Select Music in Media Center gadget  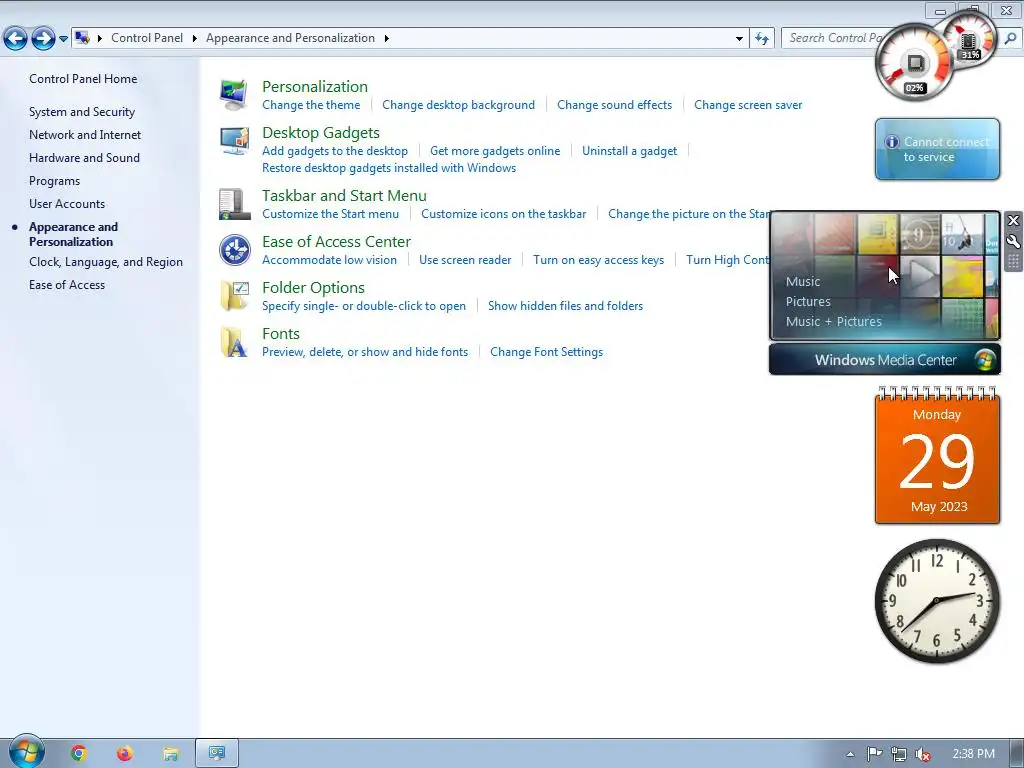803,281
